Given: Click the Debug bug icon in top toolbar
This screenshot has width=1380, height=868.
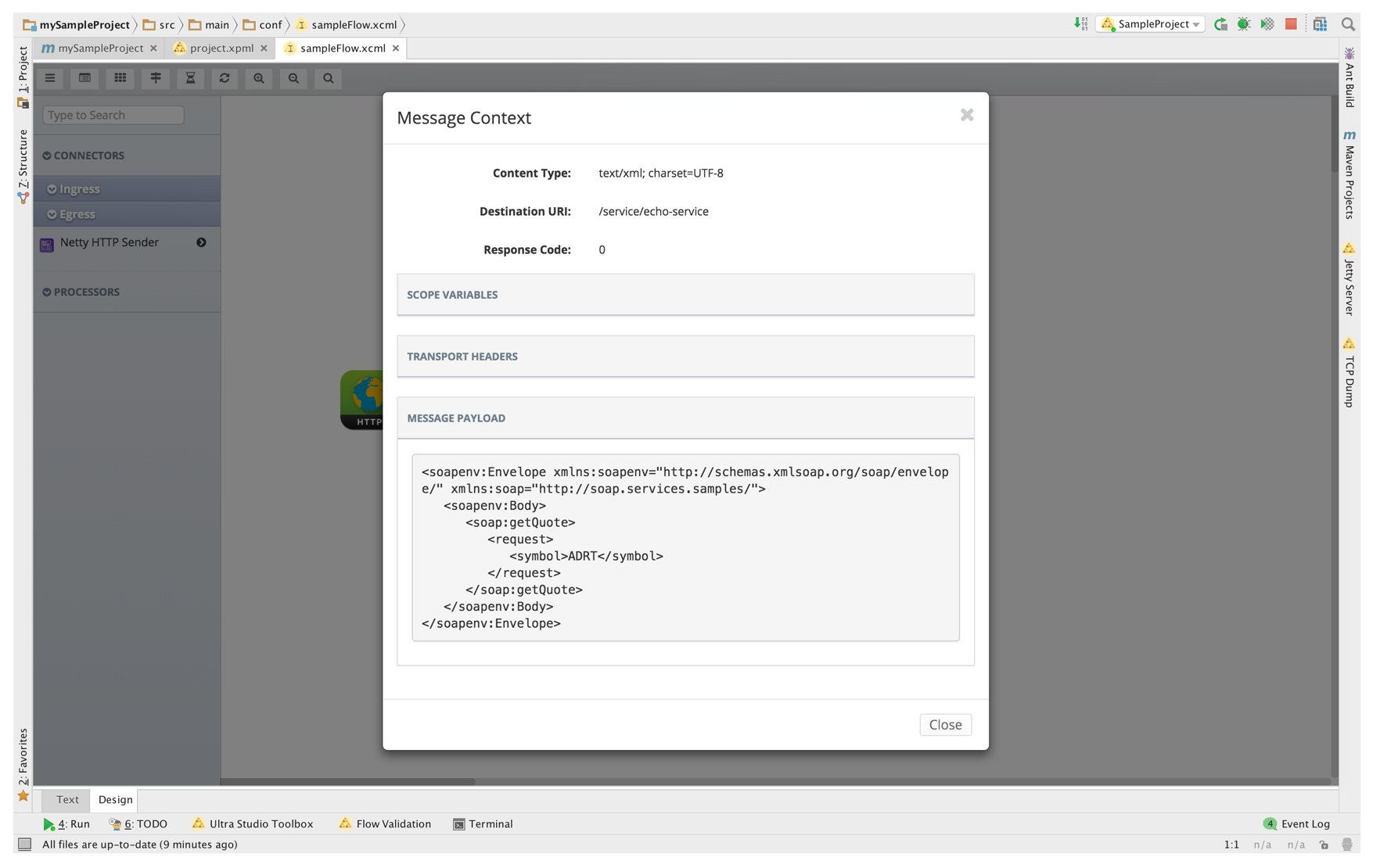Looking at the screenshot, I should point(1244,24).
